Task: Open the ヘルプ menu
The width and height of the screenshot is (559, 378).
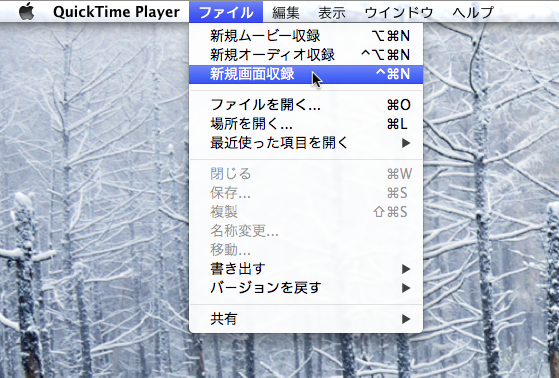Action: coord(473,12)
